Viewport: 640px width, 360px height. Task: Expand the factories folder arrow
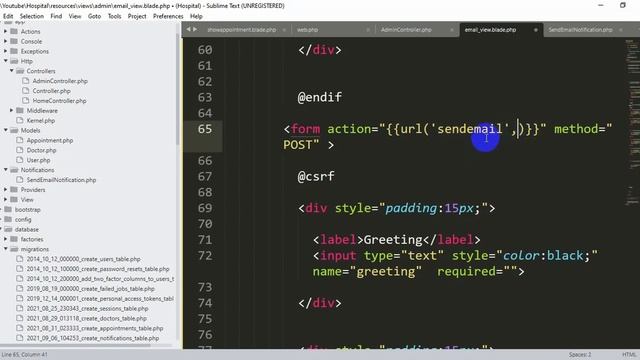coord(6,239)
